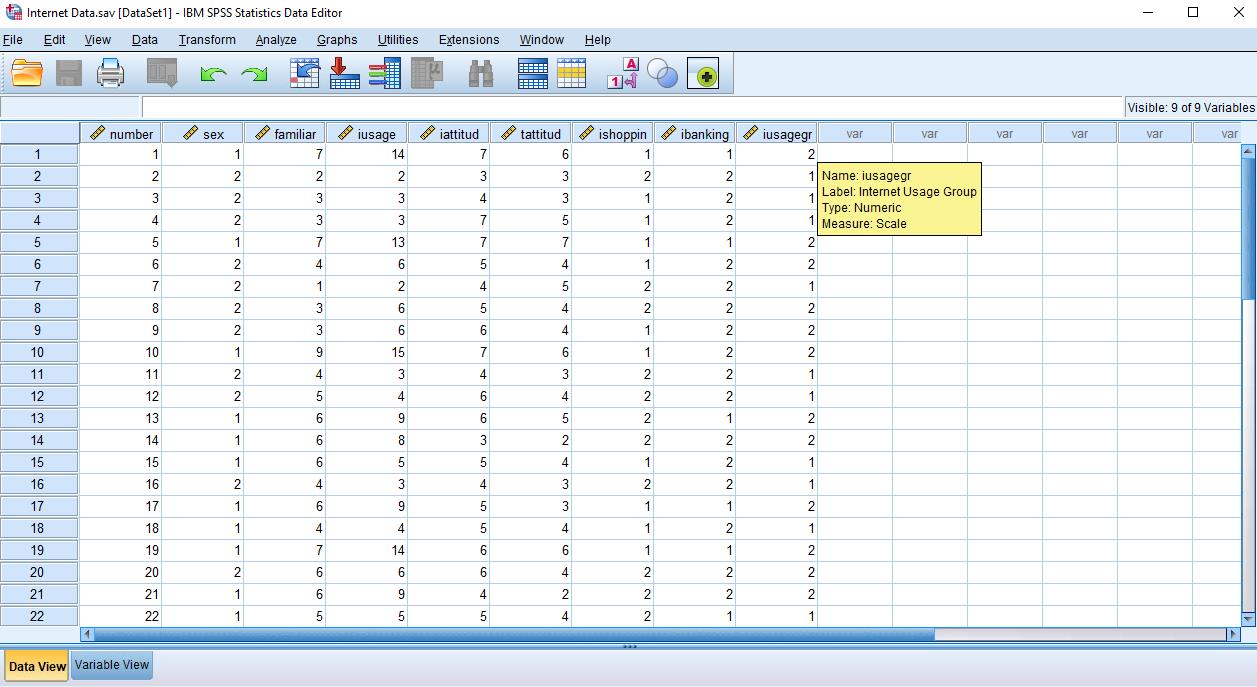Toggle Use Variable Sets
The width and height of the screenshot is (1257, 687).
point(703,73)
